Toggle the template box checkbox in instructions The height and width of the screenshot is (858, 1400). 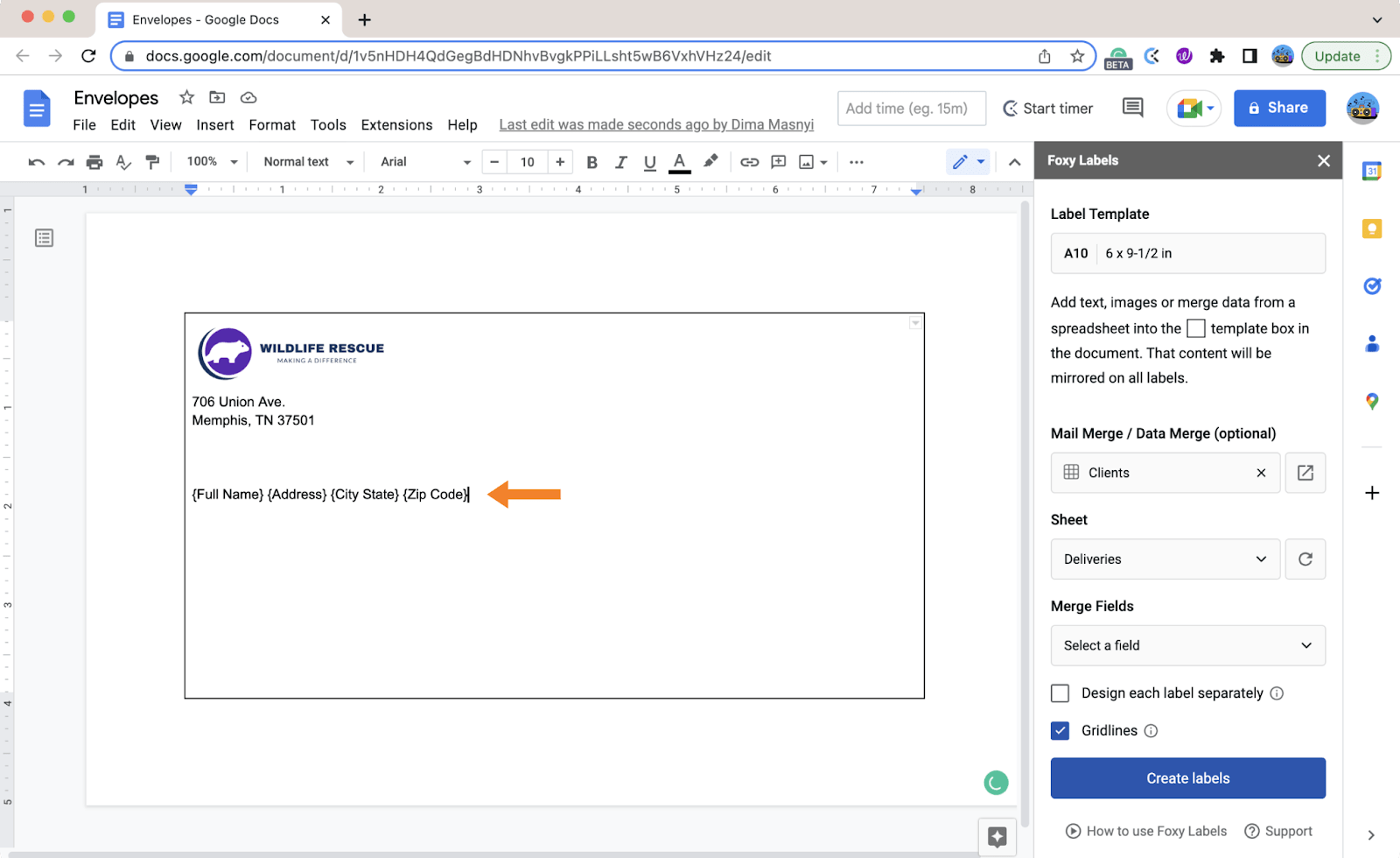tap(1196, 327)
